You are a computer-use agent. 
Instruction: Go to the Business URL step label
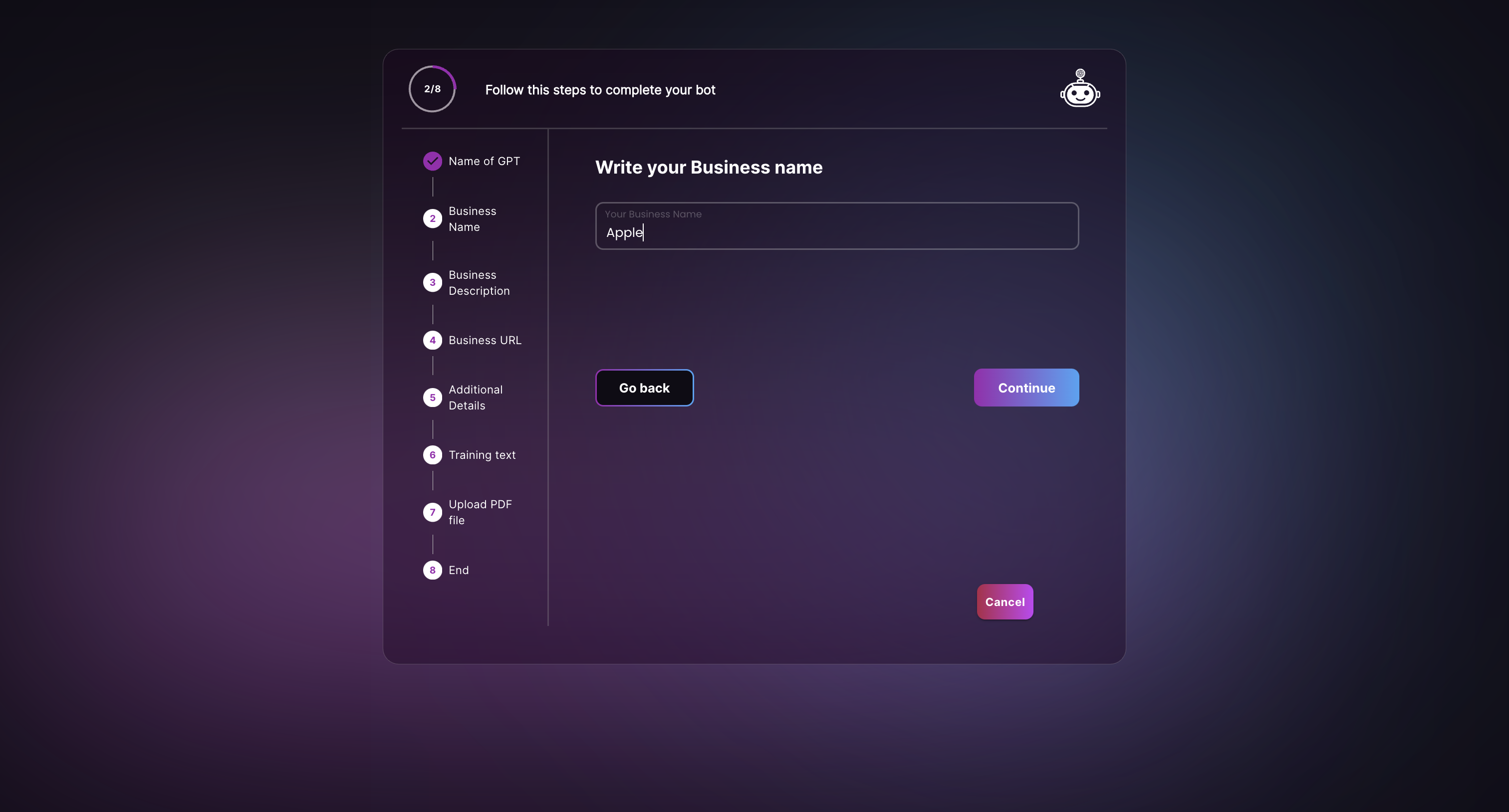pos(485,340)
